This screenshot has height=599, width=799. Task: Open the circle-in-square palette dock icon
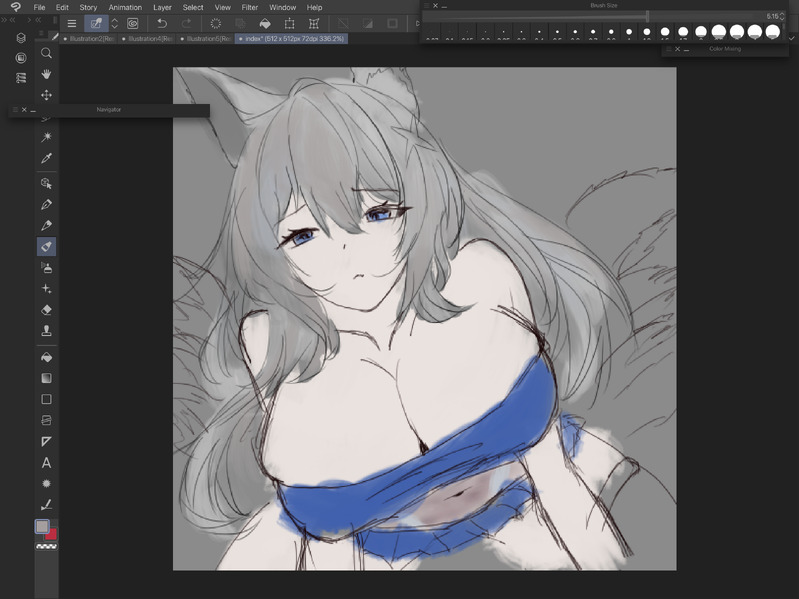coord(21,58)
